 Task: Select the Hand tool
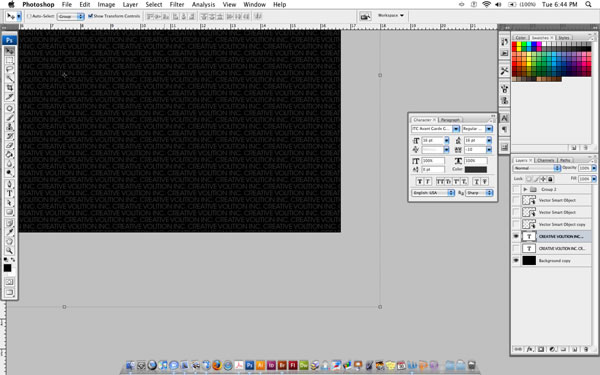click(x=10, y=241)
